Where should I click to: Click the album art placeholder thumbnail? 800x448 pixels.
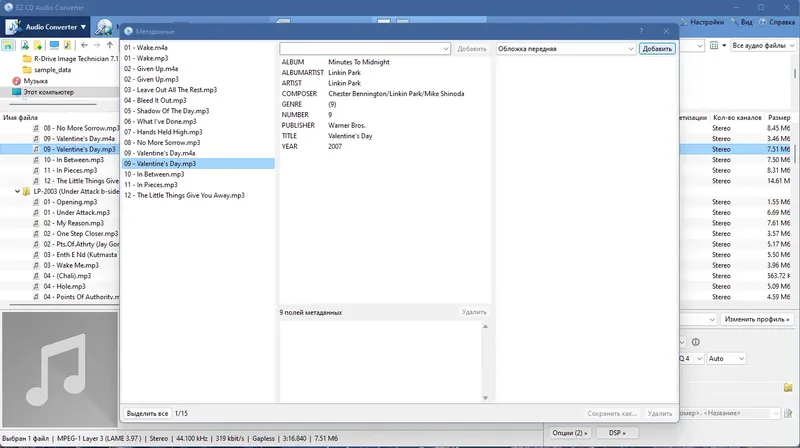tap(60, 369)
